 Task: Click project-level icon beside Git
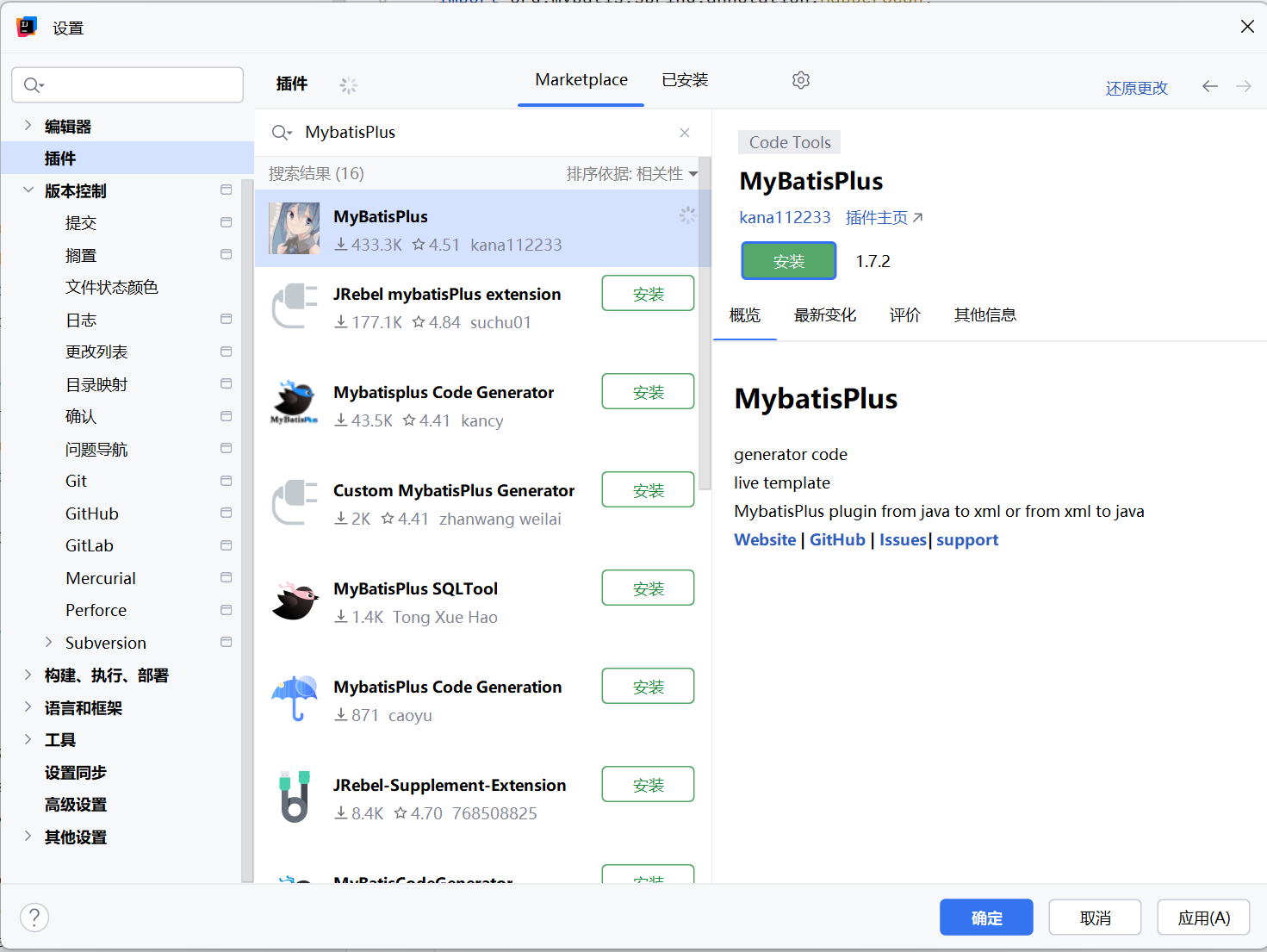click(x=227, y=481)
